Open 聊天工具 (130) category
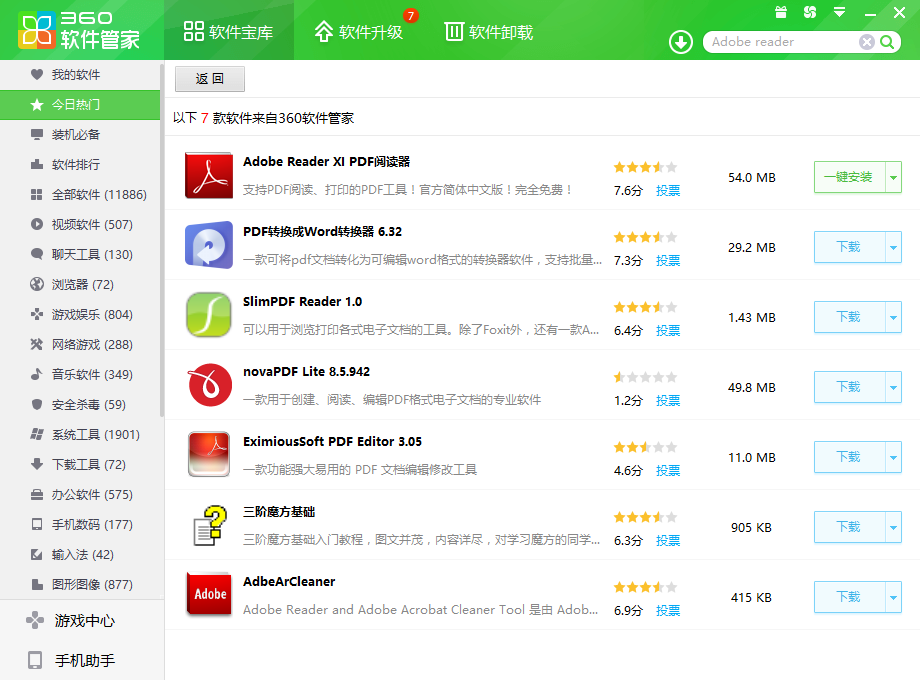The image size is (920, 680). (x=80, y=254)
